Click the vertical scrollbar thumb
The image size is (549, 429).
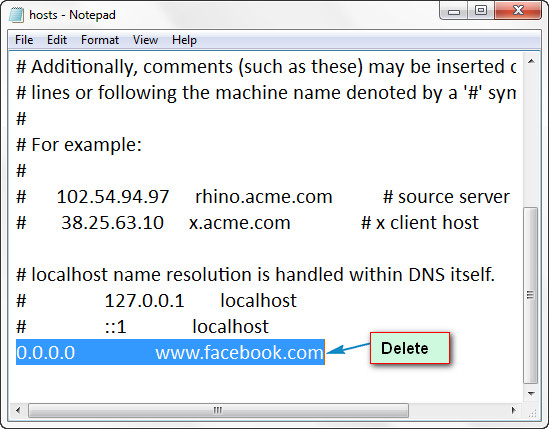tap(531, 295)
